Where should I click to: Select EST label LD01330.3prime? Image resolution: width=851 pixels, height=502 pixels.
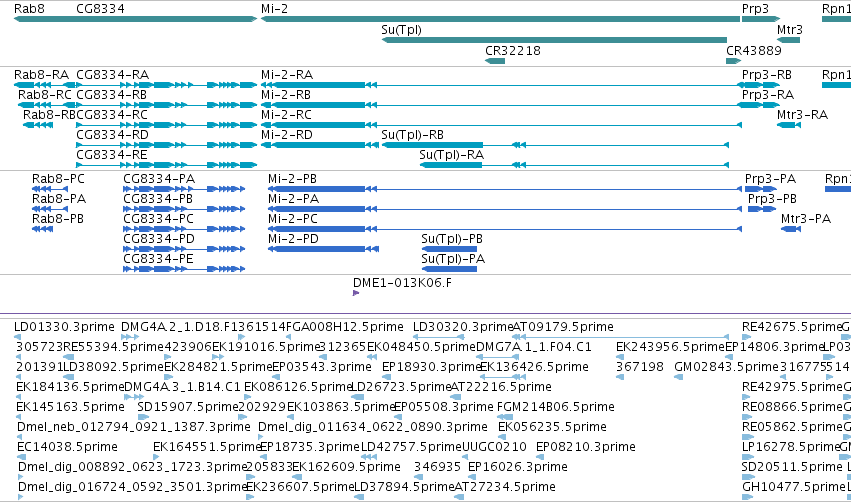click(x=65, y=327)
